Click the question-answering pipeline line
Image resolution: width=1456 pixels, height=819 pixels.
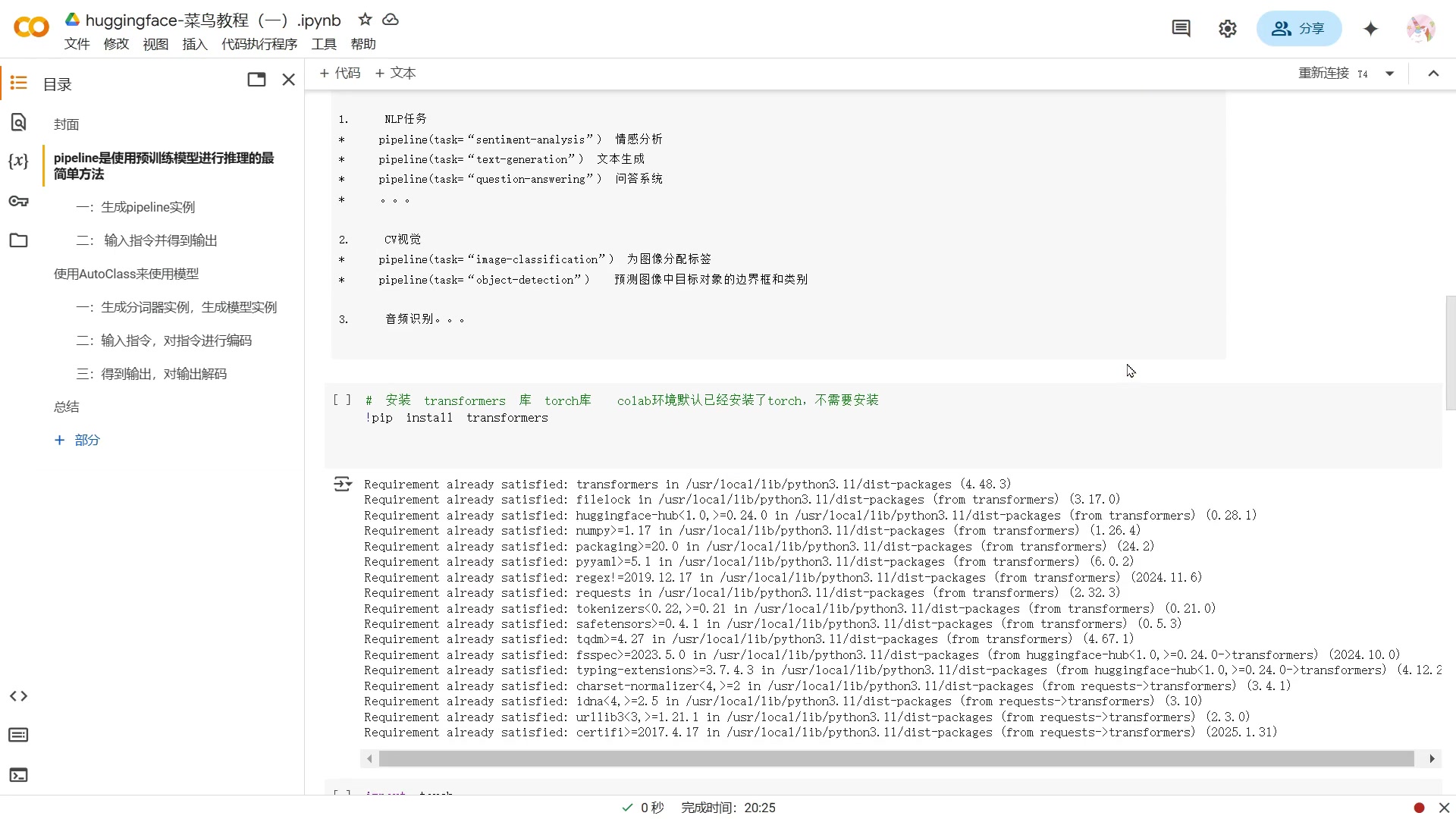coord(520,179)
